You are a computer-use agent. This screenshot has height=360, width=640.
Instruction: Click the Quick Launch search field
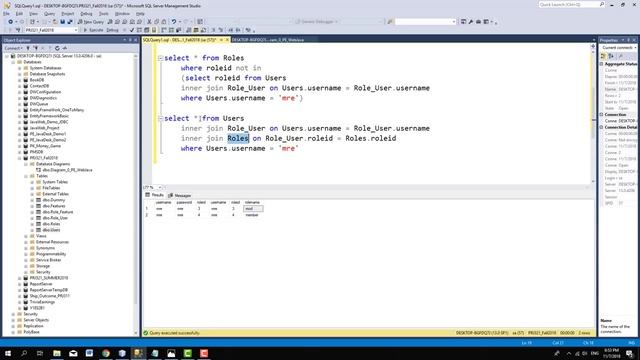click(x=571, y=4)
